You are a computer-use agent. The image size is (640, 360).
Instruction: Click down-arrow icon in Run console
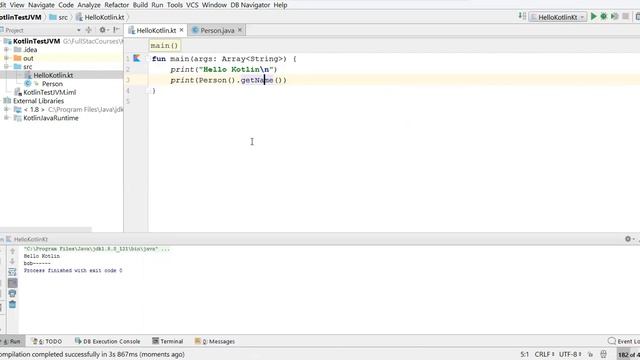tap(13, 261)
